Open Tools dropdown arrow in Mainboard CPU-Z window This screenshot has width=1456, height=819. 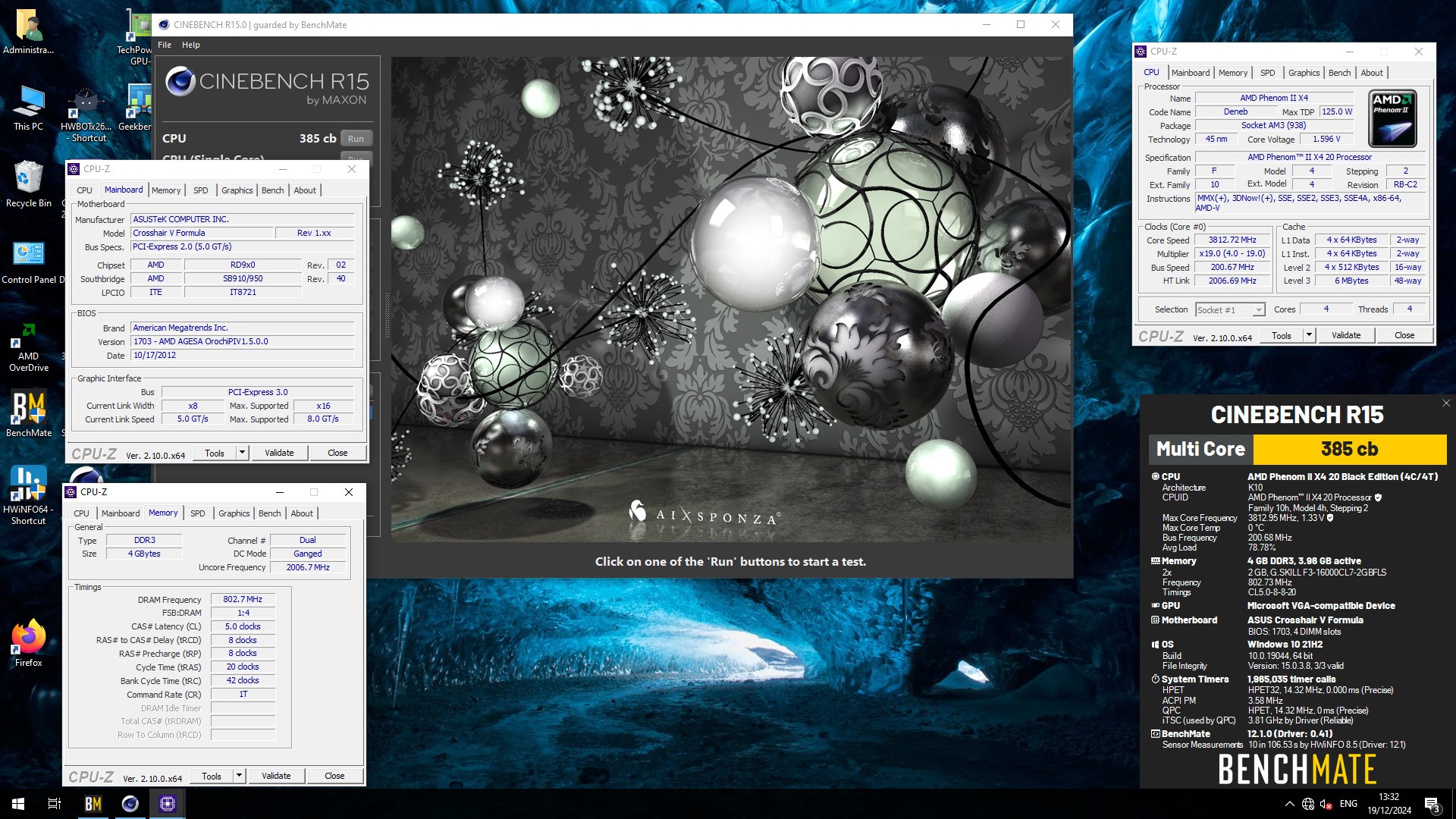[x=243, y=453]
